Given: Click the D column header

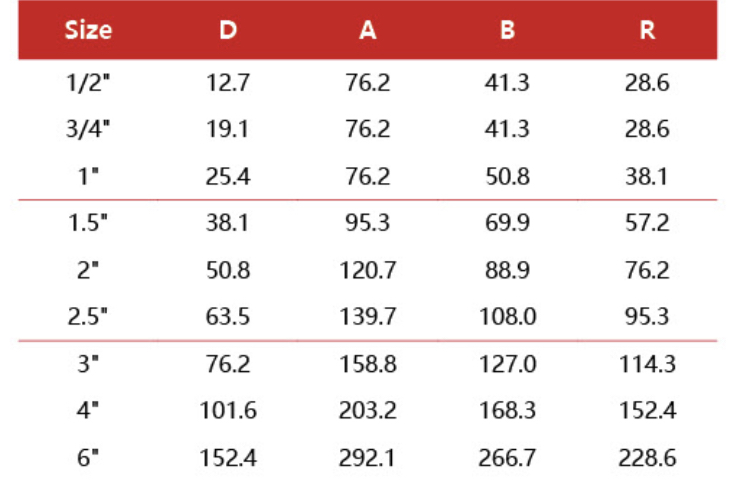Looking at the screenshot, I should 228,30.
